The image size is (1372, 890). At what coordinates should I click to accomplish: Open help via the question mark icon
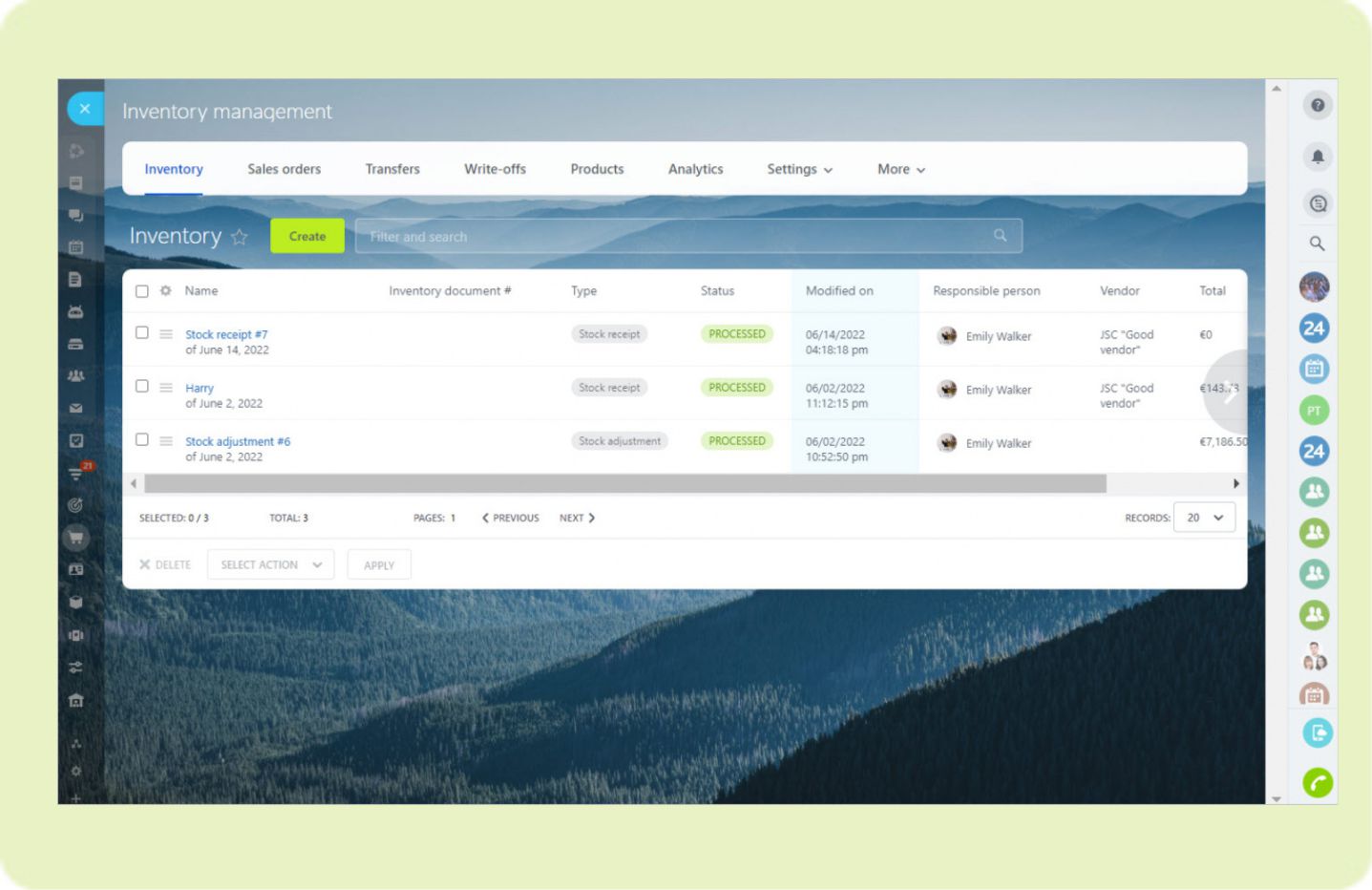coord(1318,105)
